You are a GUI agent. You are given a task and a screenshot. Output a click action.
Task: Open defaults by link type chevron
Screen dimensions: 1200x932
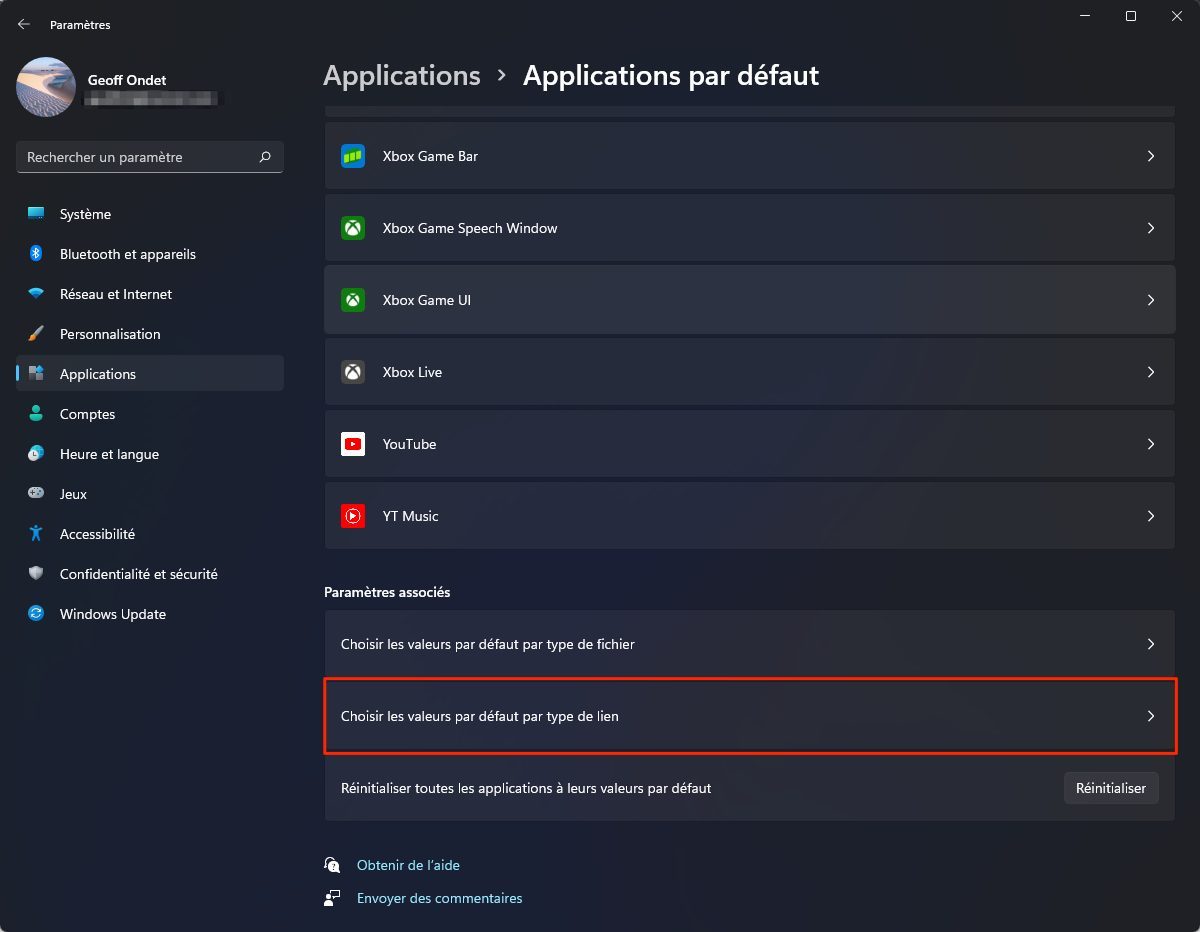pos(1151,716)
